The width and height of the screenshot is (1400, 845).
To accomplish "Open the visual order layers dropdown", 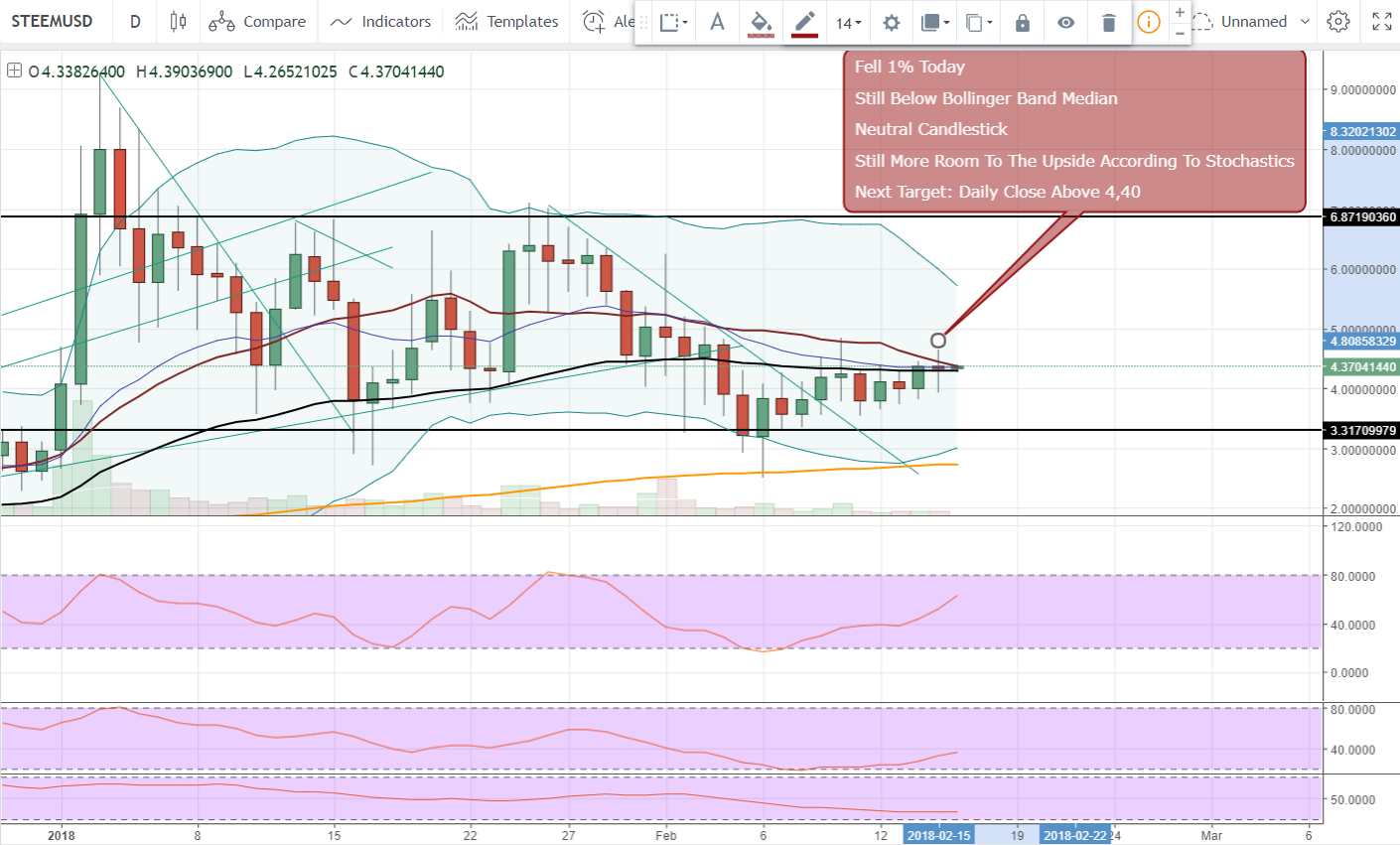I will [x=934, y=22].
